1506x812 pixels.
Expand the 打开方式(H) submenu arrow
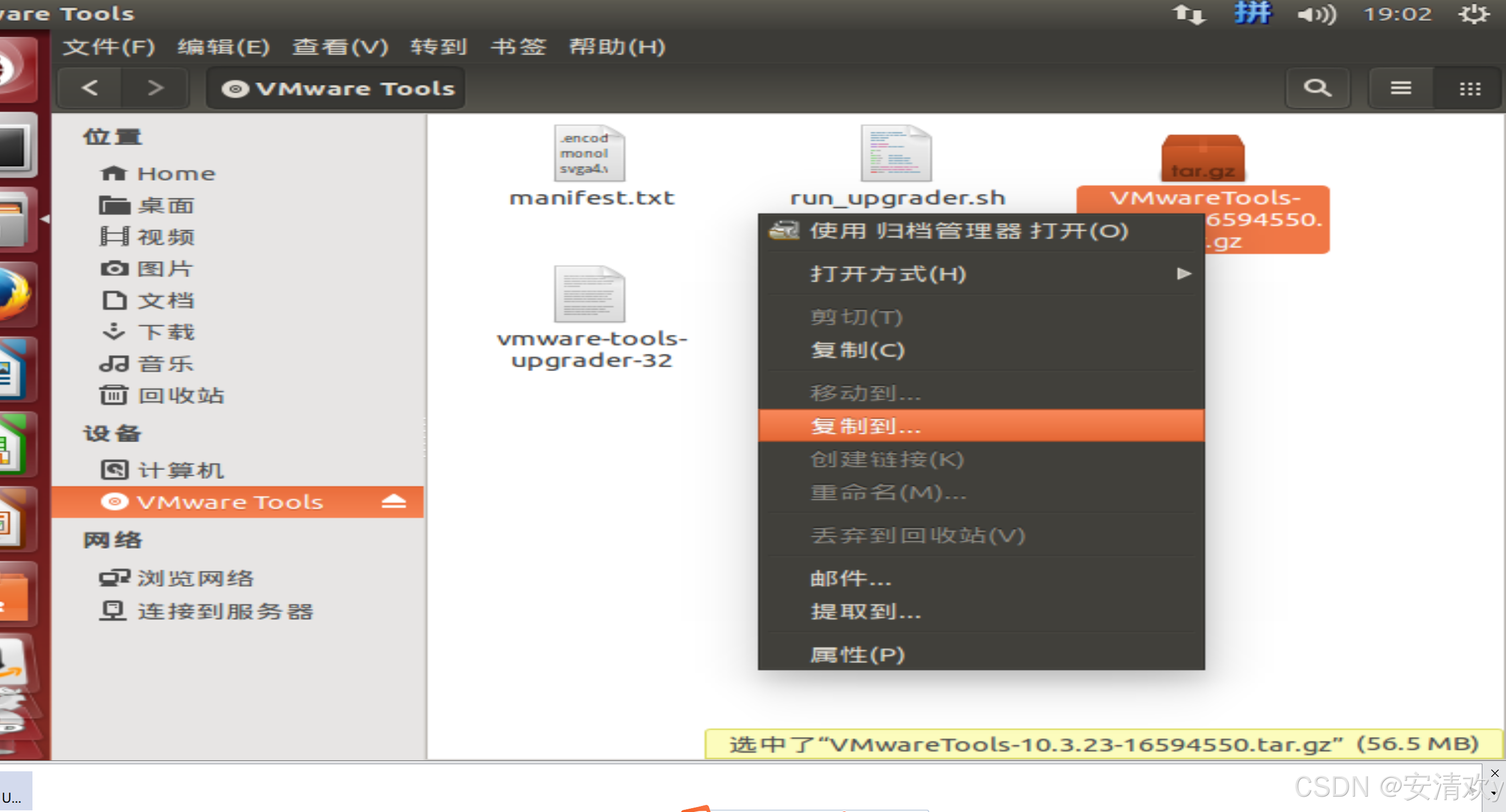coord(1183,273)
